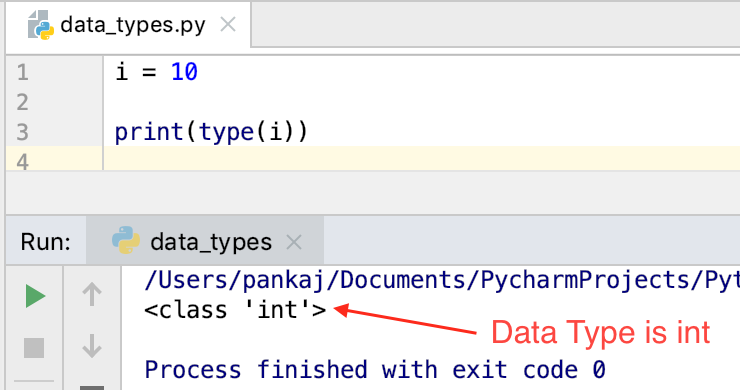Click the Python icon on the run tab
This screenshot has width=740, height=390.
[x=126, y=240]
